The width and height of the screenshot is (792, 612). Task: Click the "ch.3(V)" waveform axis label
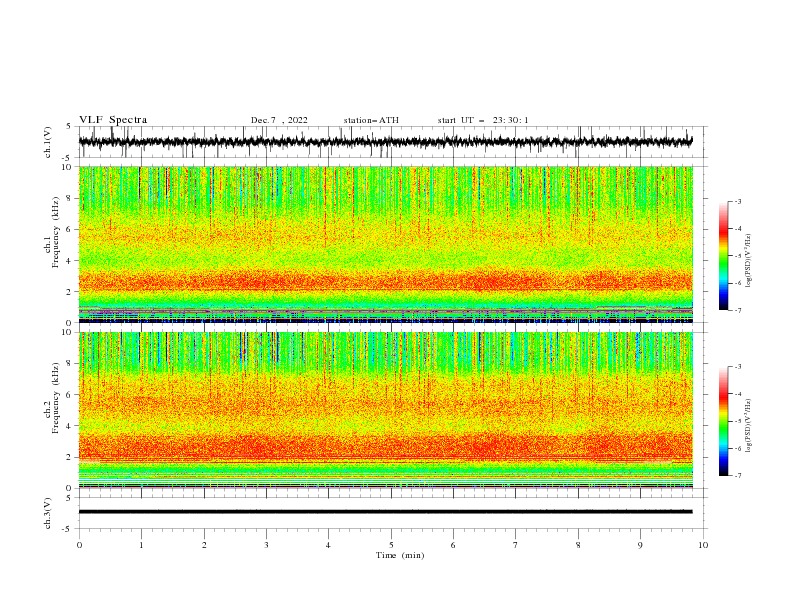tap(48, 513)
